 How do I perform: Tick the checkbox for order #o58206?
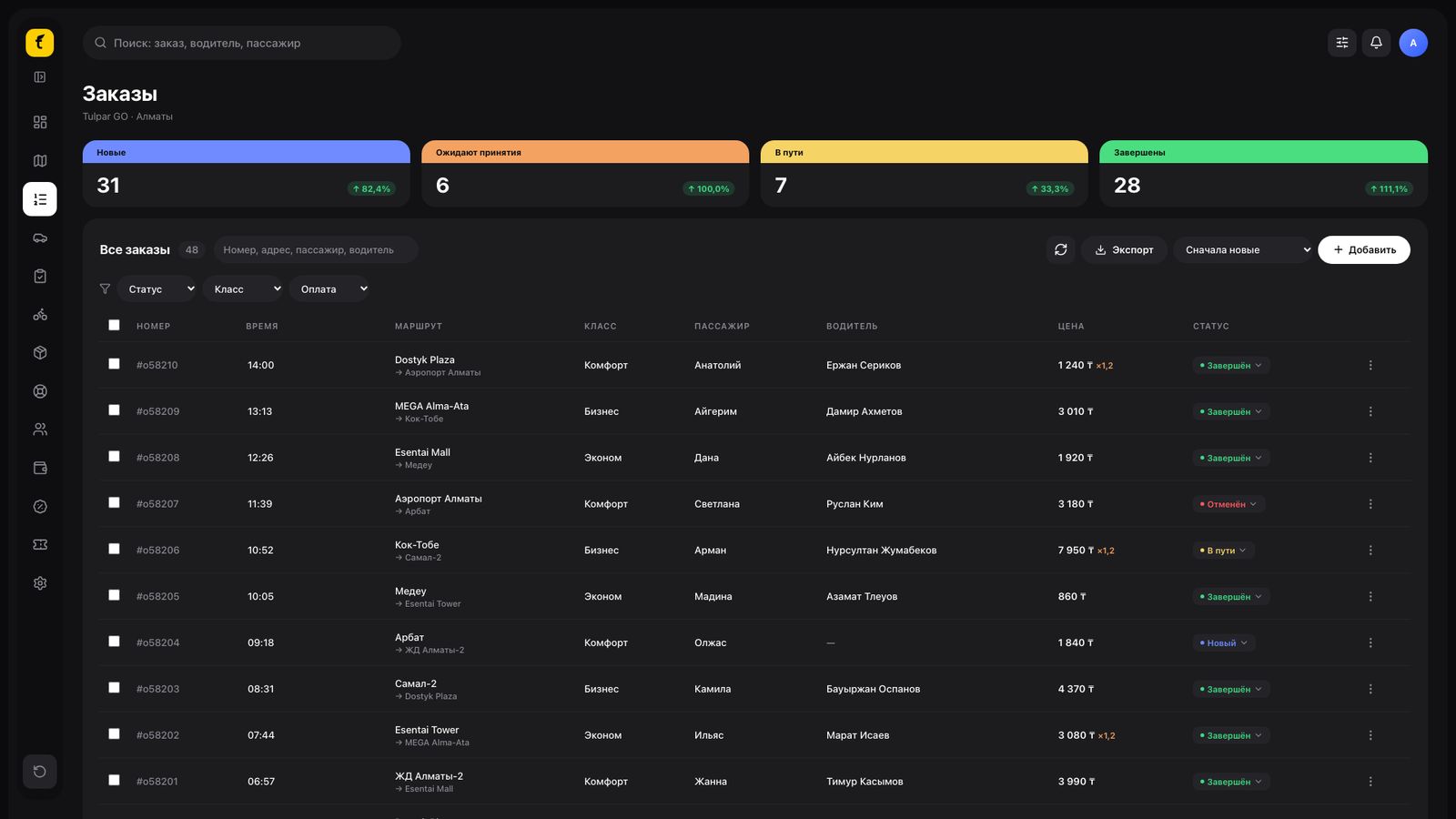(114, 549)
